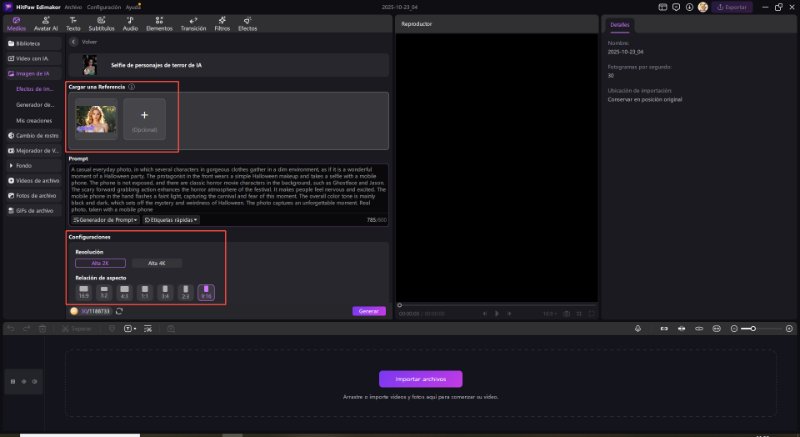Viewport: 800px width, 437px height.
Task: Select the Texto tool icon
Action: (74, 24)
